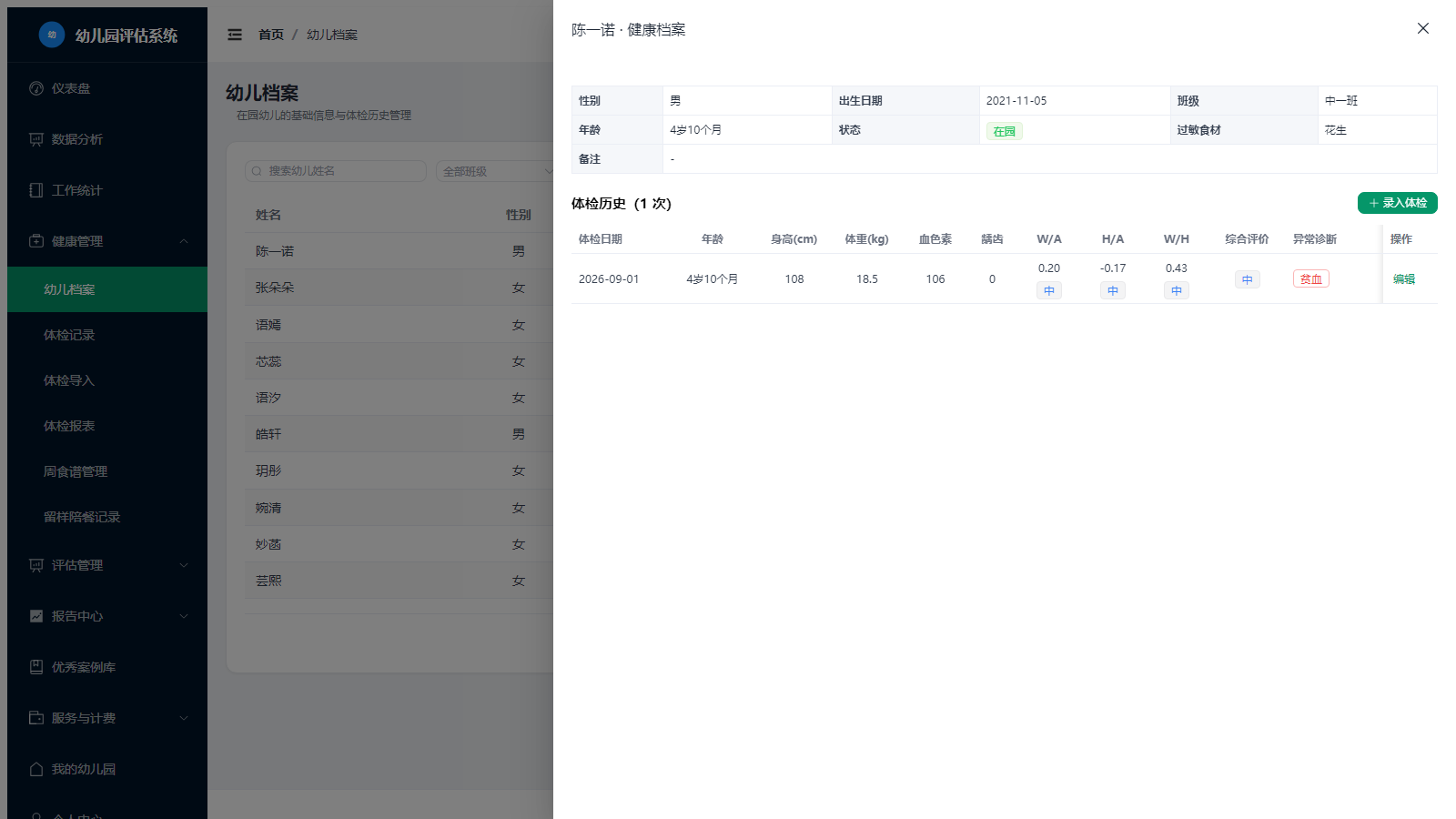Expand the 服务与计费 submenu chevron

pyautogui.click(x=184, y=718)
